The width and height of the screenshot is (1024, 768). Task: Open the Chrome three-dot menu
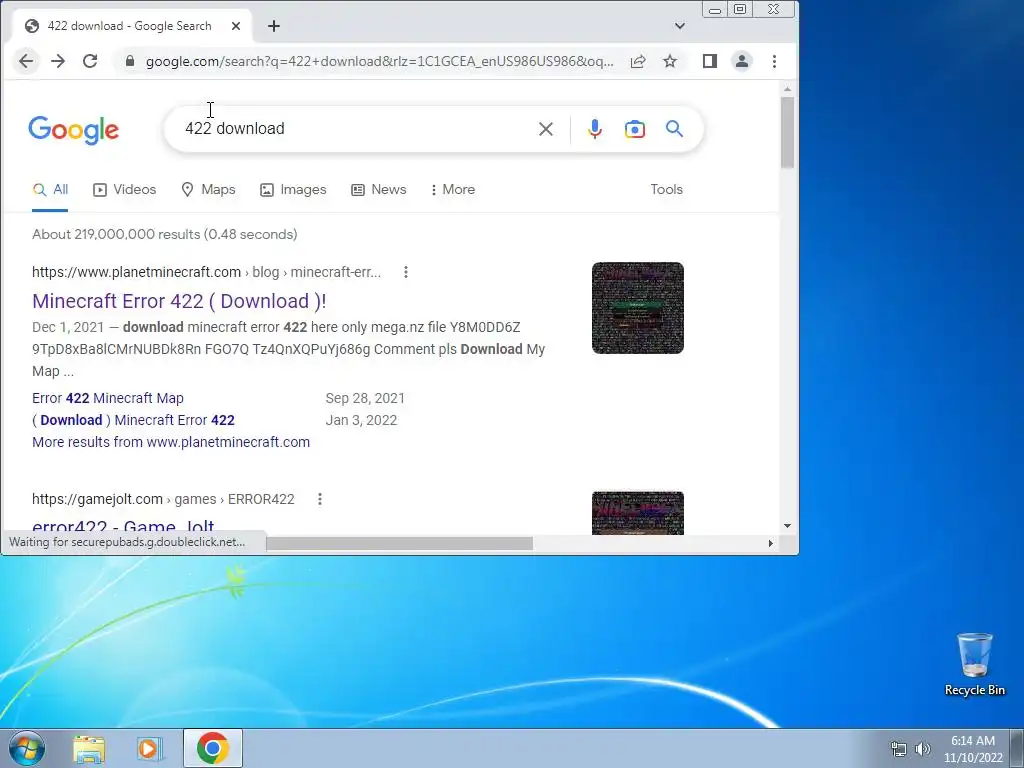pyautogui.click(x=775, y=61)
